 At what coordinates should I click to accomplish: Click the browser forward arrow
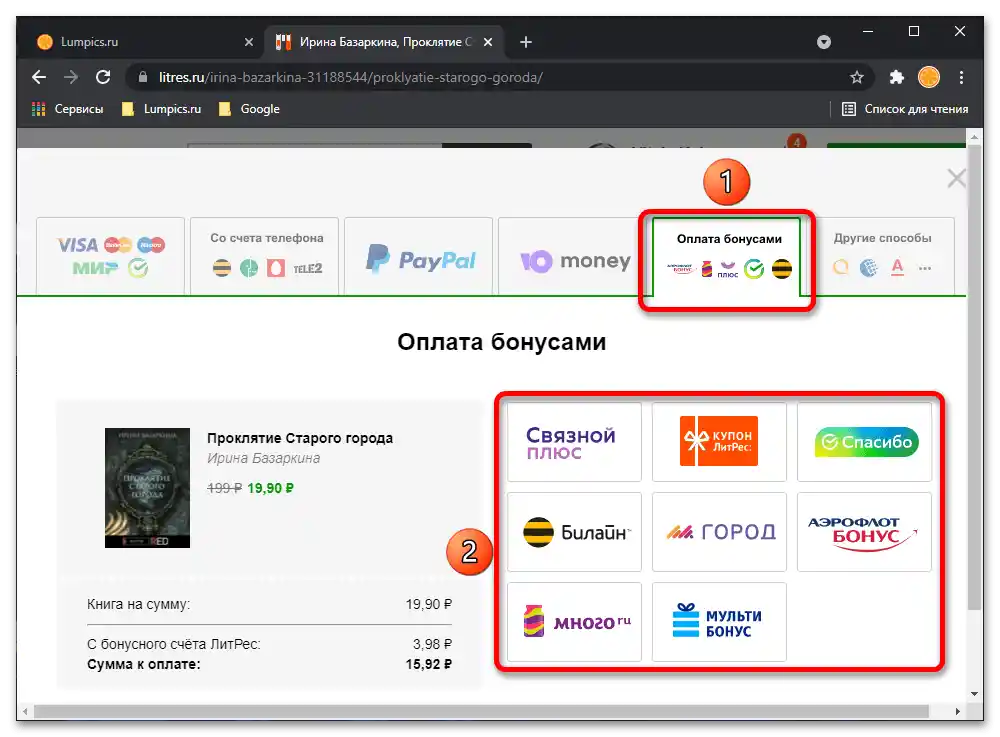[71, 77]
